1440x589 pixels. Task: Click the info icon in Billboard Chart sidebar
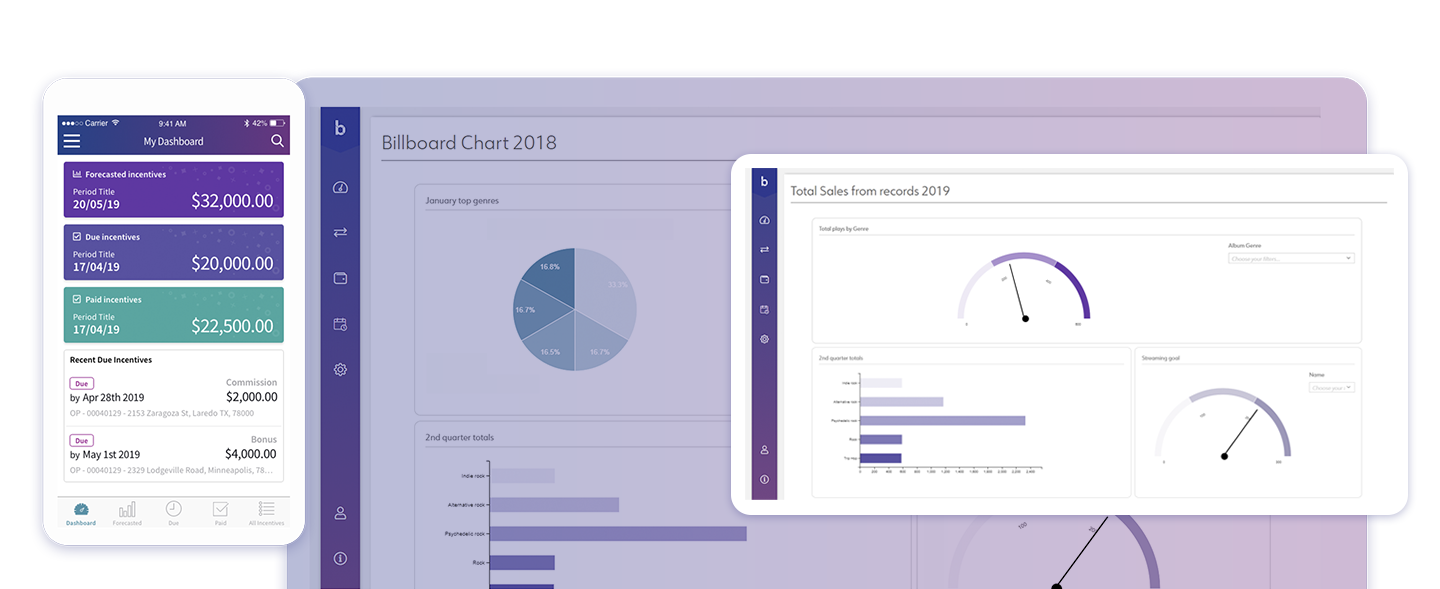[340, 558]
